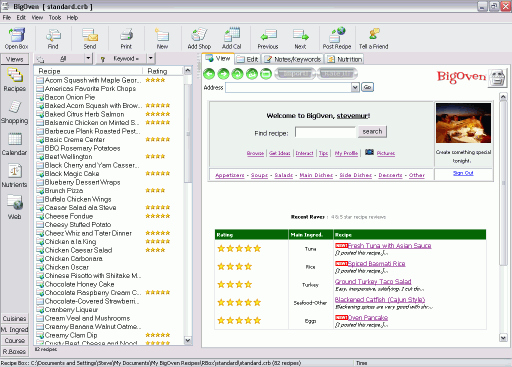The image size is (512, 367).
Task: Click the fourth green browser circle button
Action: coord(252,74)
